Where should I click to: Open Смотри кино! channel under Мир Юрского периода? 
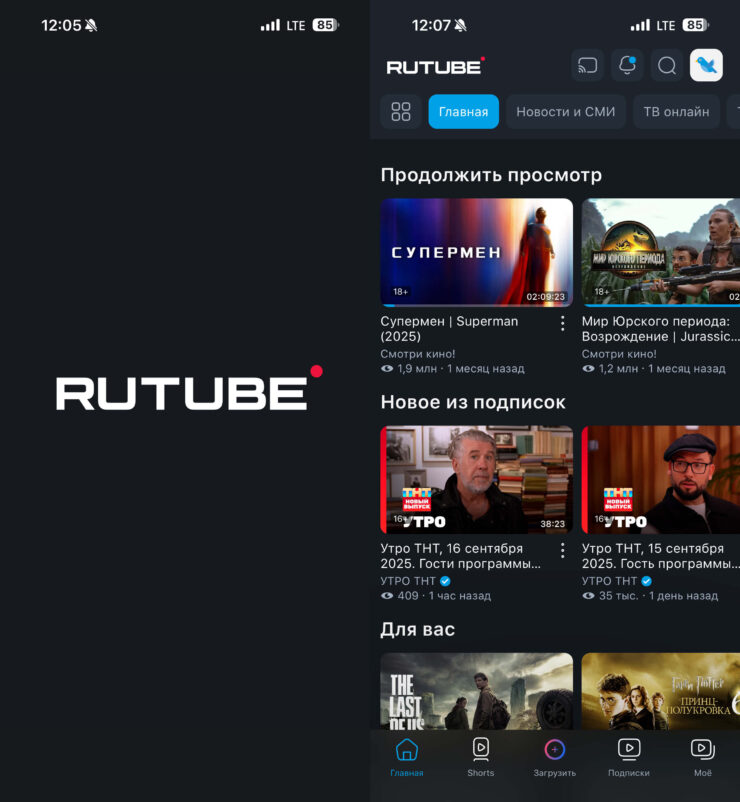pyautogui.click(x=619, y=354)
